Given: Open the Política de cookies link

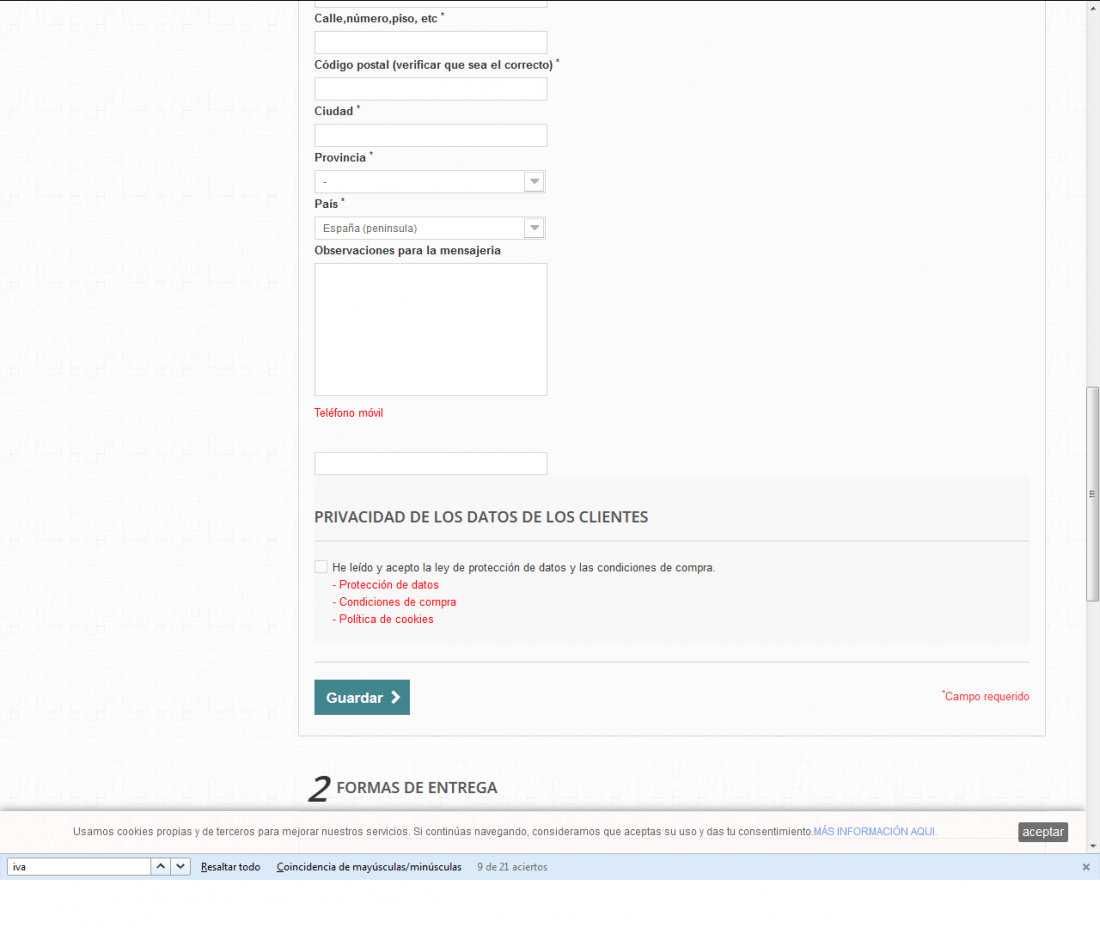Looking at the screenshot, I should [387, 619].
